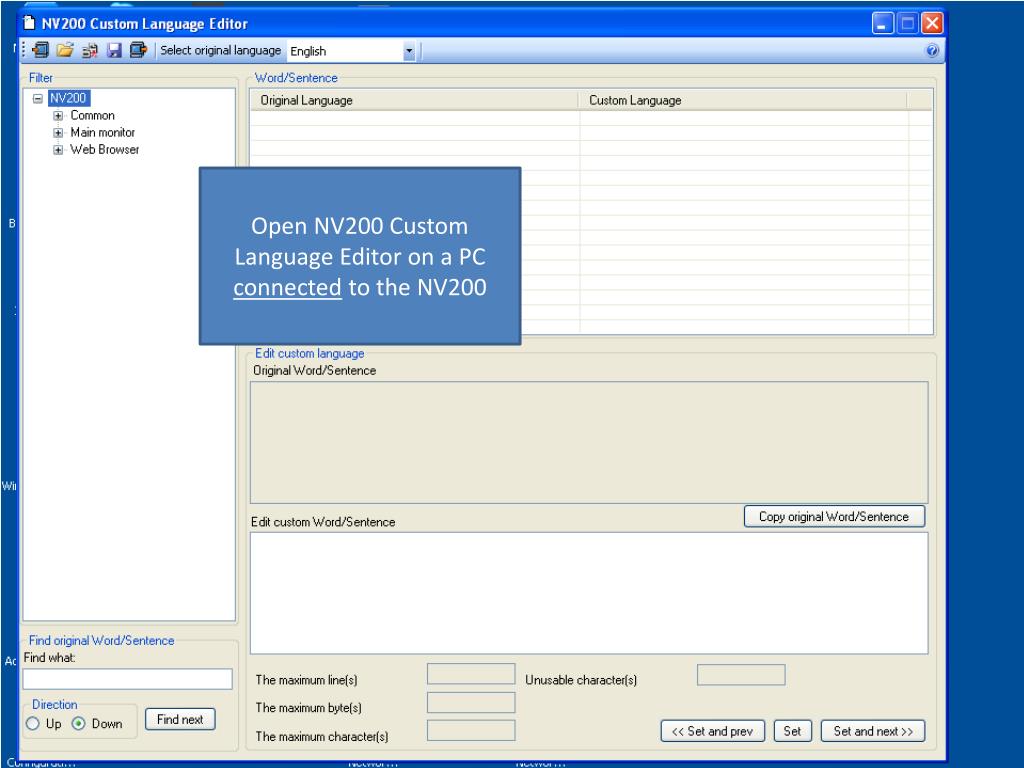Collapse the NV200 tree node
The width and height of the screenshot is (1024, 768).
[x=38, y=99]
